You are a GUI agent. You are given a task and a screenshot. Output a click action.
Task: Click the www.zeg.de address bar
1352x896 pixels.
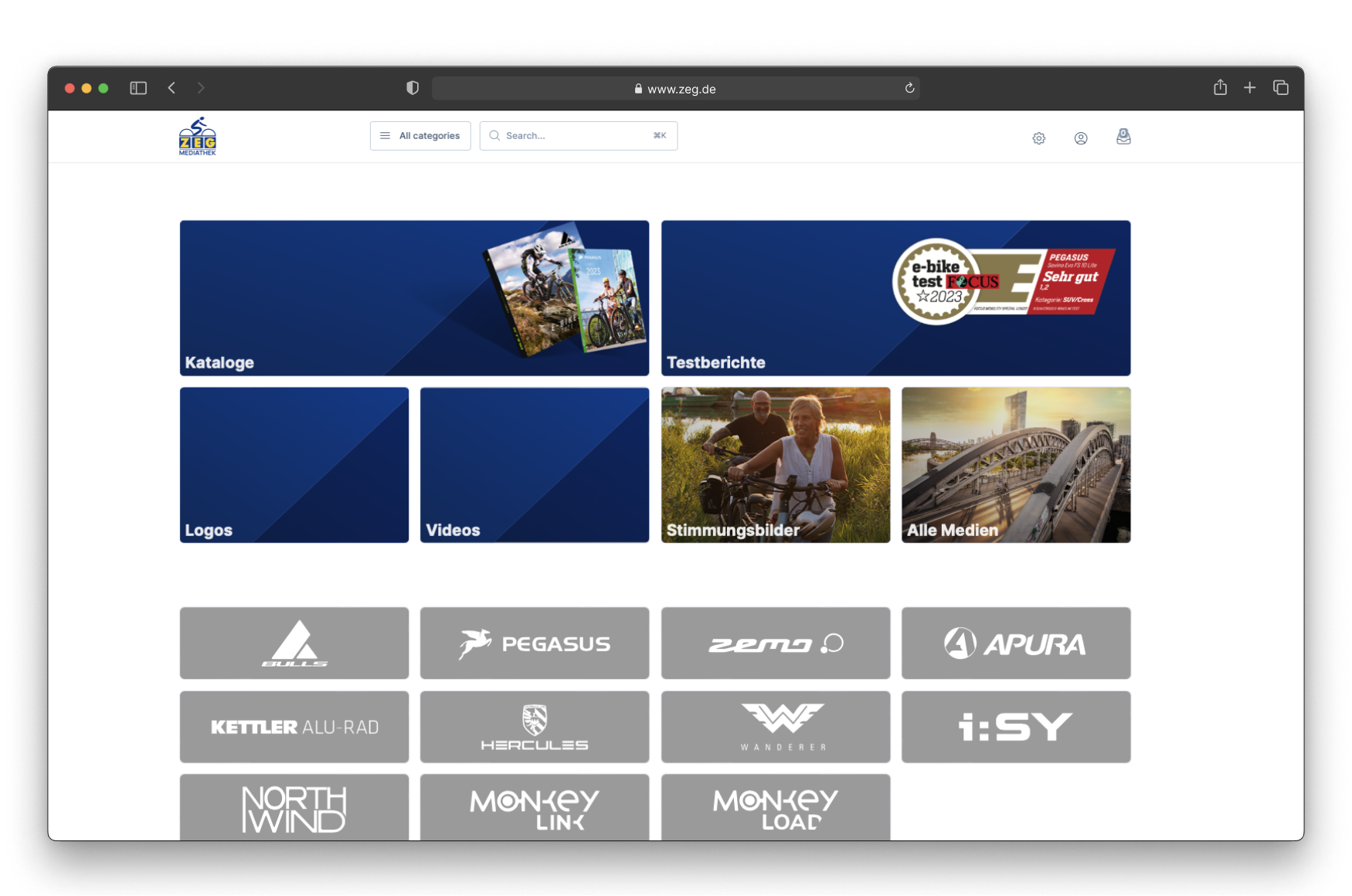(x=674, y=89)
